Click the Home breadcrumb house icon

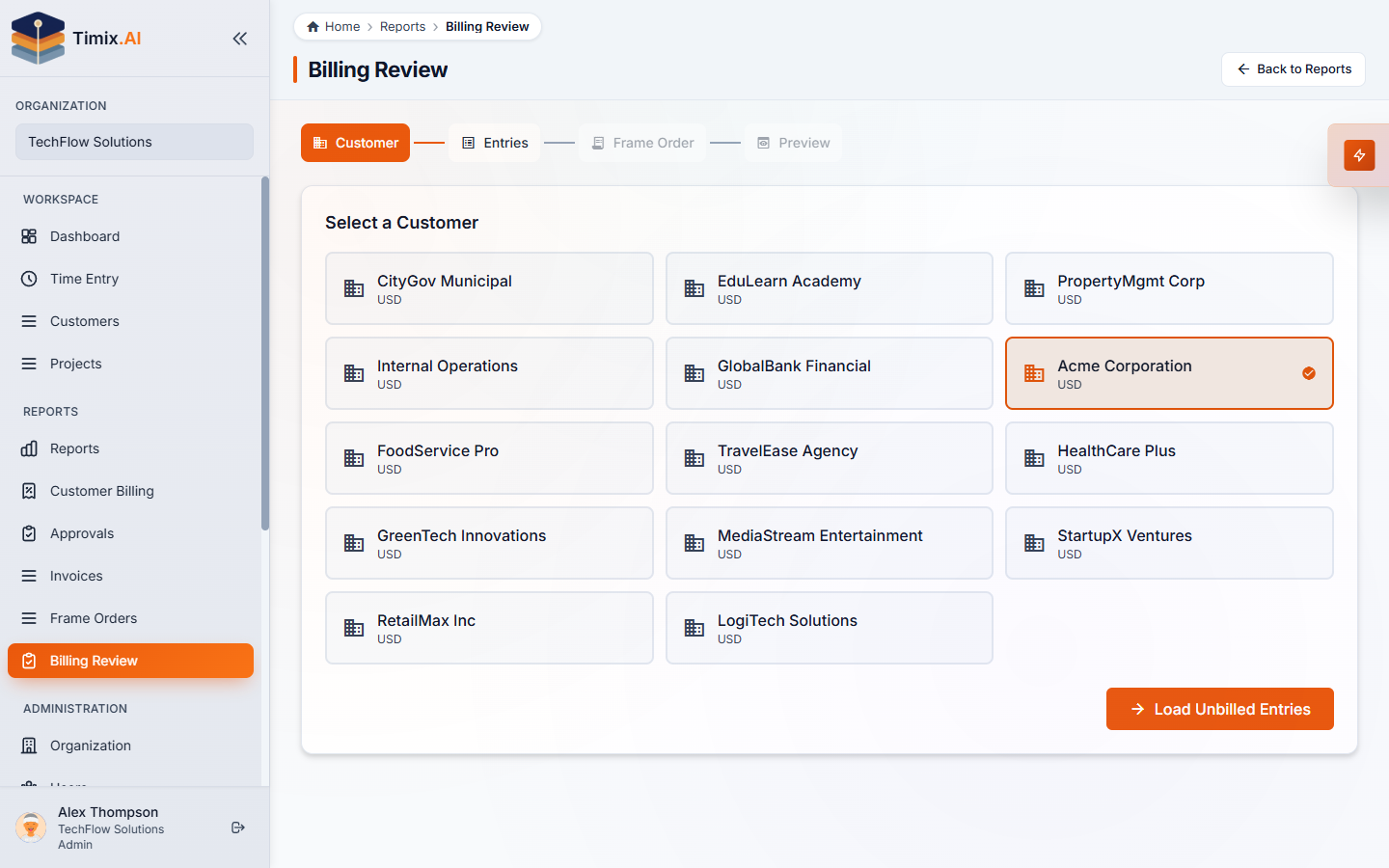coord(313,27)
